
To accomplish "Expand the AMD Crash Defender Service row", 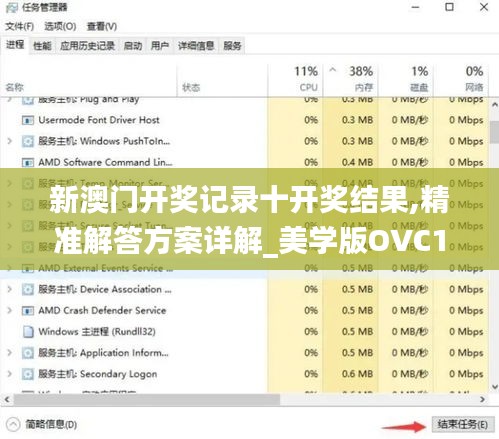I will coord(10,311).
